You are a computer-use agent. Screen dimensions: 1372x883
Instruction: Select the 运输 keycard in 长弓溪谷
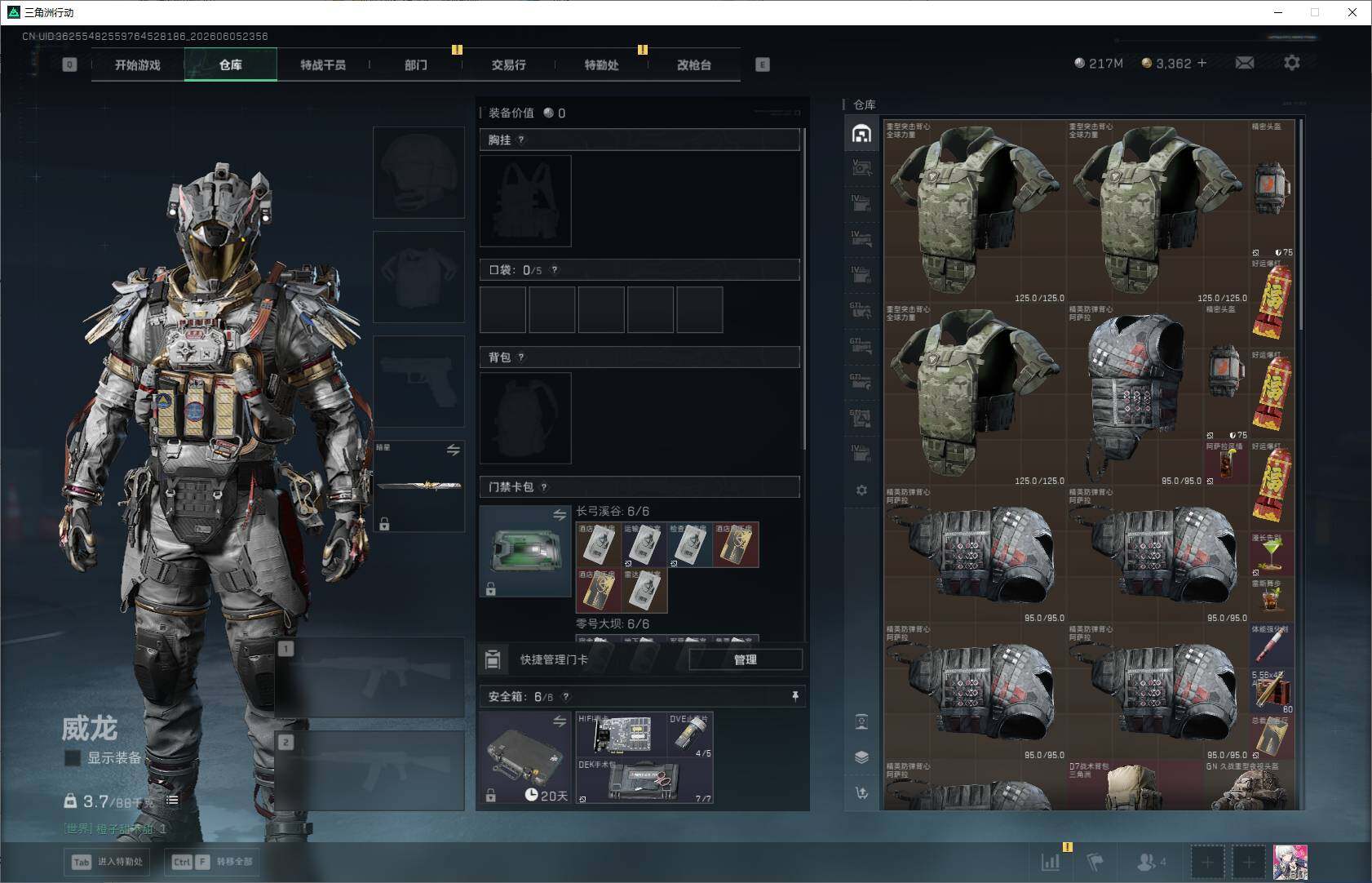pyautogui.click(x=645, y=544)
